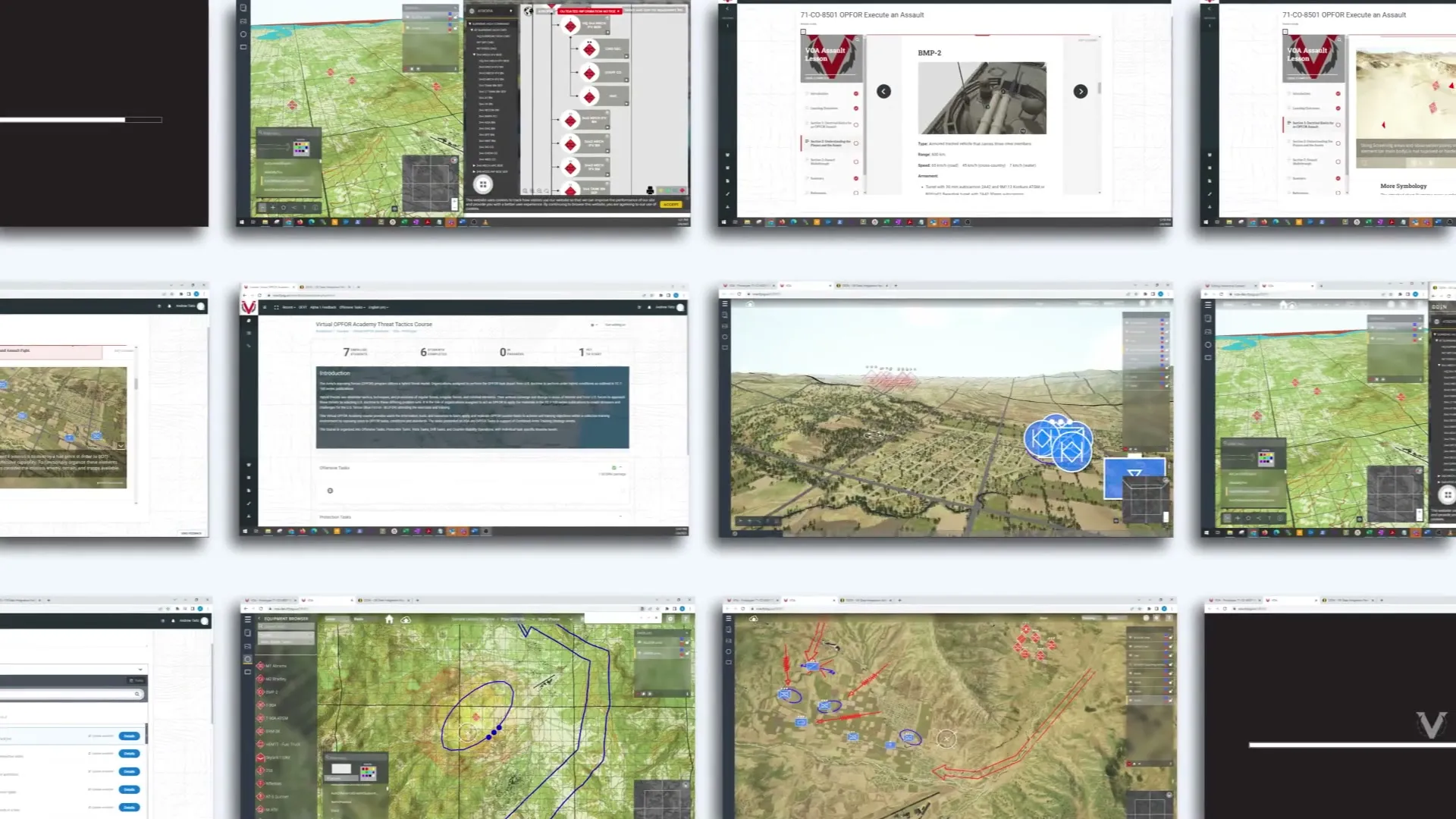Check off Section 2 in the lesson progress sidebar
The width and height of the screenshot is (1456, 819).
pyautogui.click(x=856, y=143)
